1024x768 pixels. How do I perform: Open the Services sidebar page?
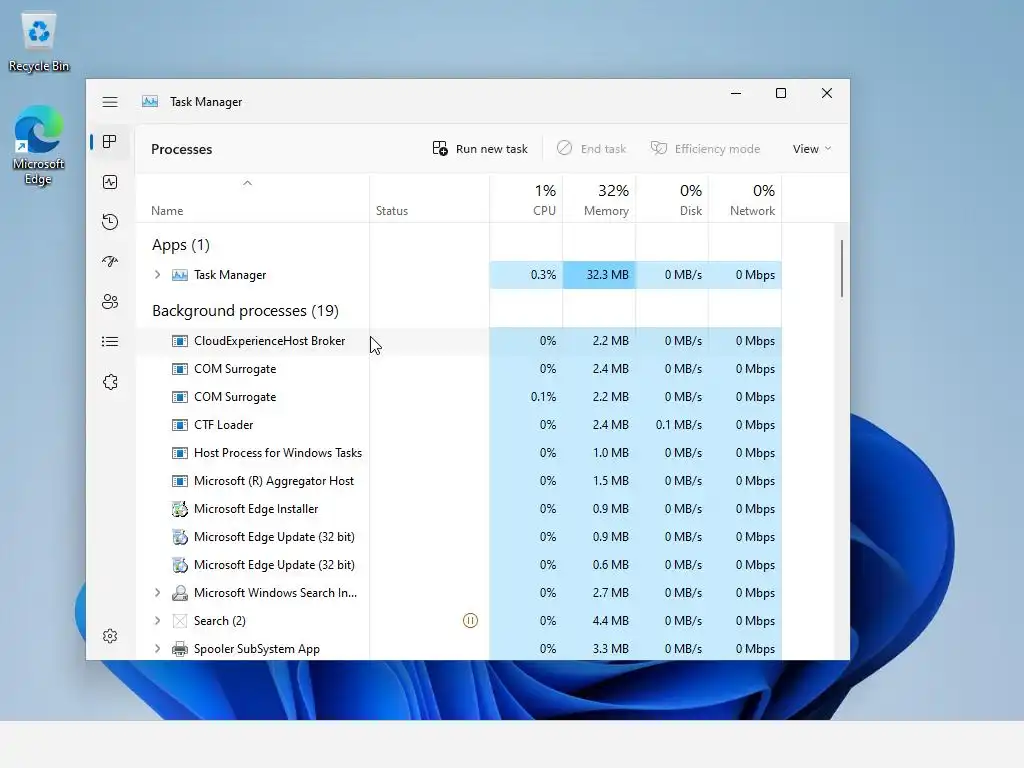pyautogui.click(x=110, y=382)
